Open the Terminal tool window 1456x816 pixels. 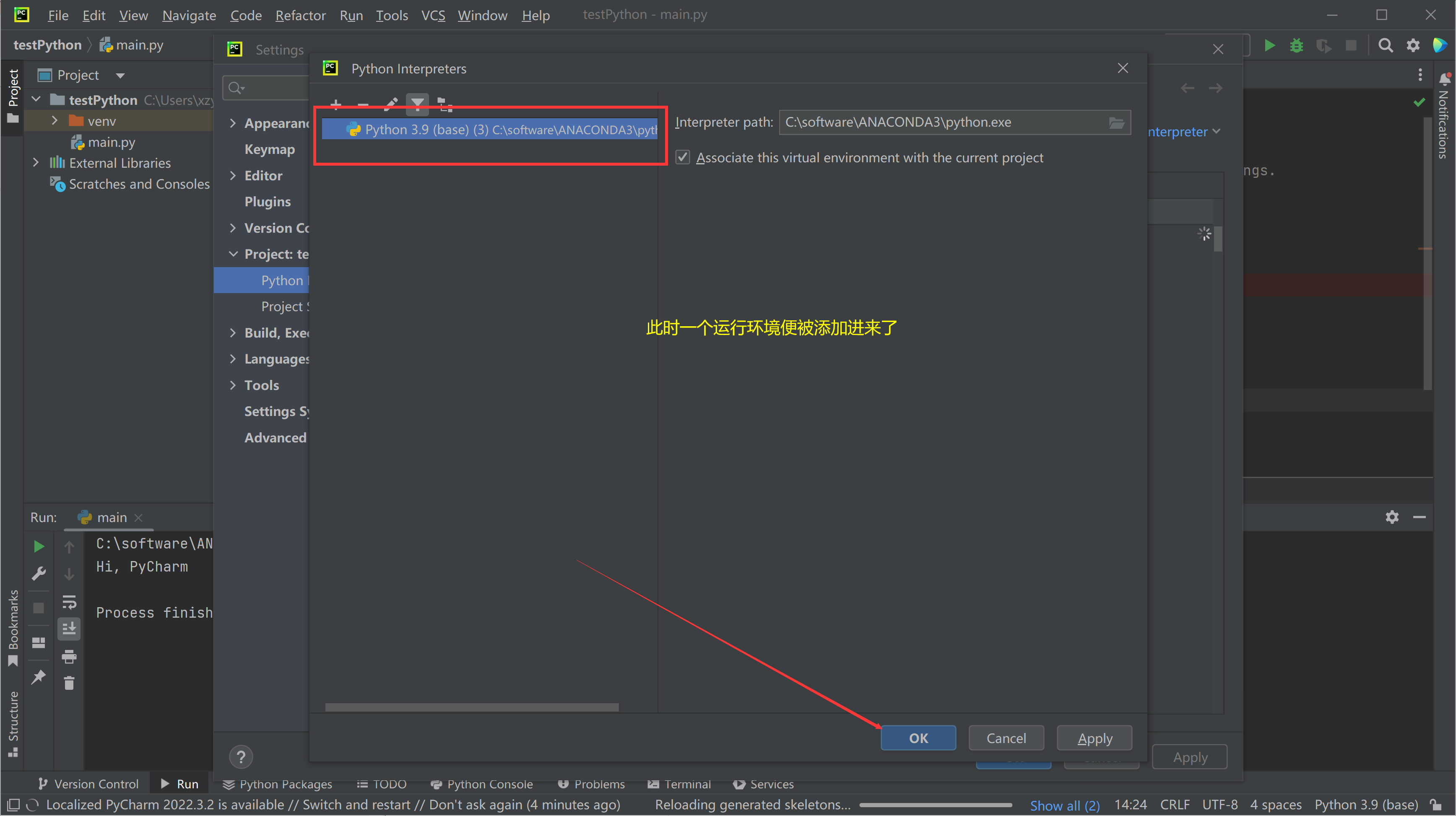click(x=679, y=785)
